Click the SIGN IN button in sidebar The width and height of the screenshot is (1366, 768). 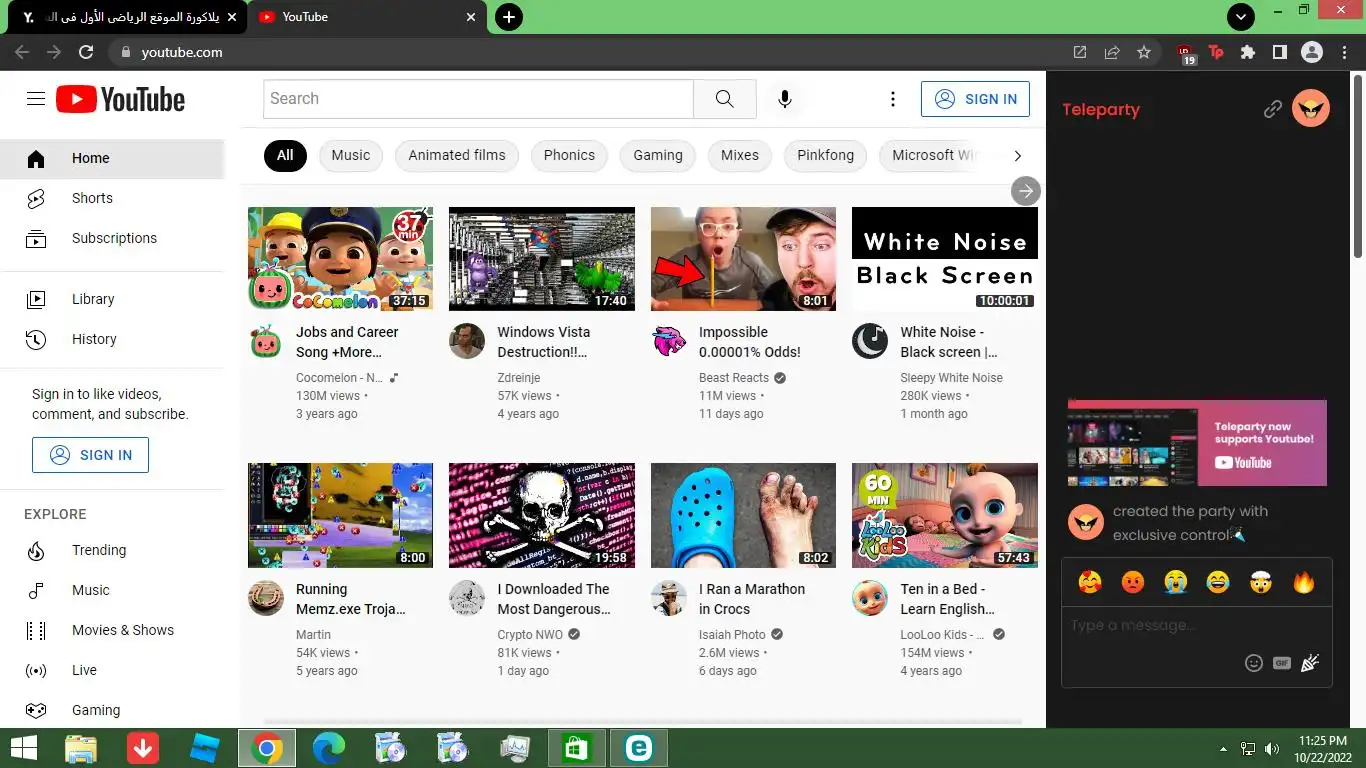tap(90, 455)
